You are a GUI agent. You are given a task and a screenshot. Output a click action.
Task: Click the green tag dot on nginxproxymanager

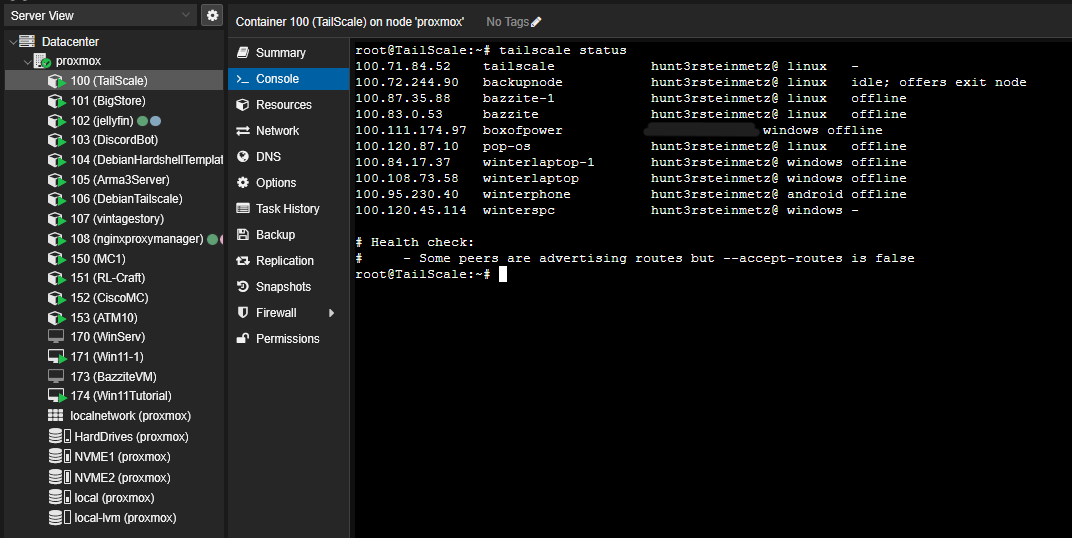(213, 239)
